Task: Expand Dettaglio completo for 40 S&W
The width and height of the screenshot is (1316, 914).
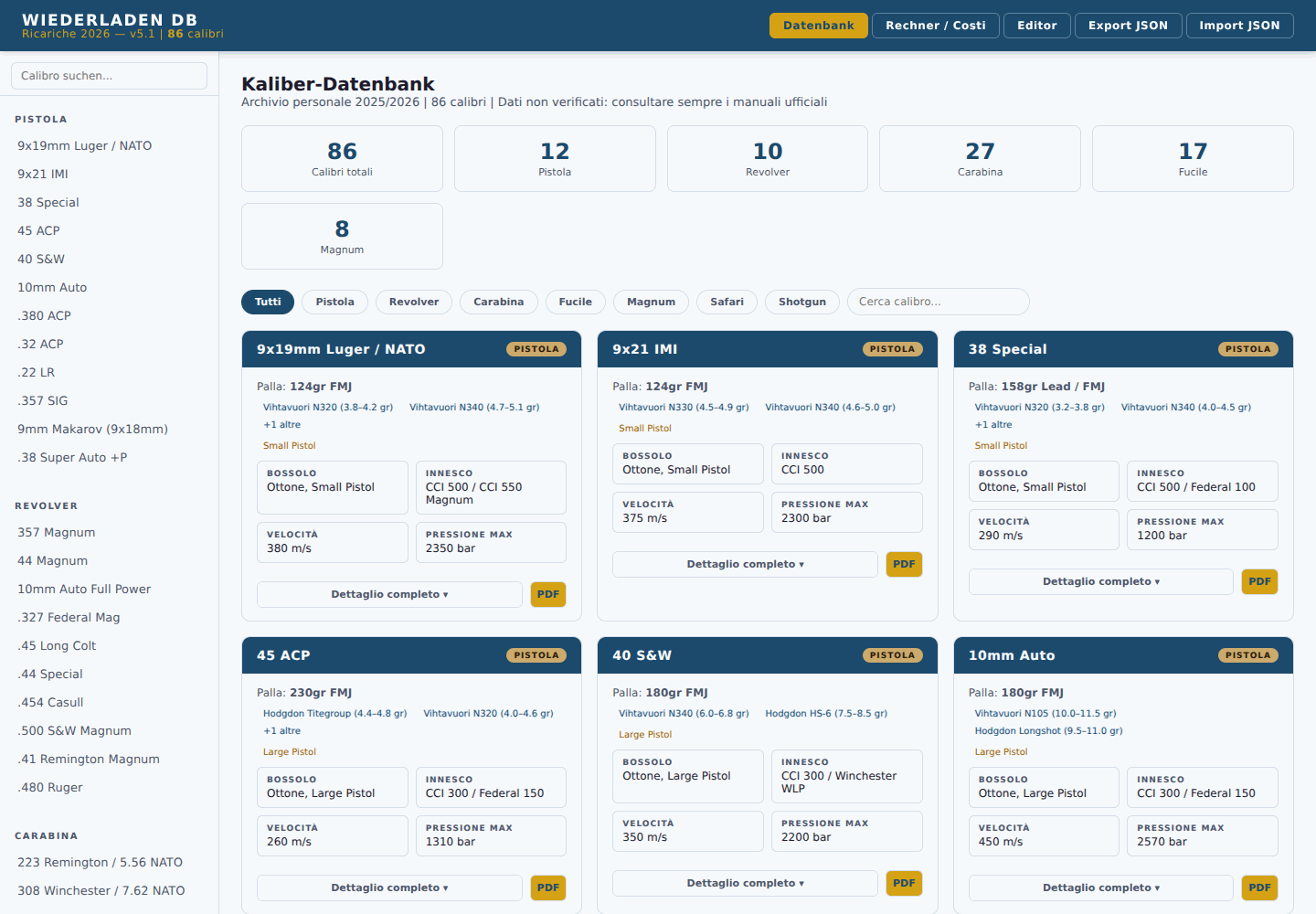Action: [x=745, y=883]
